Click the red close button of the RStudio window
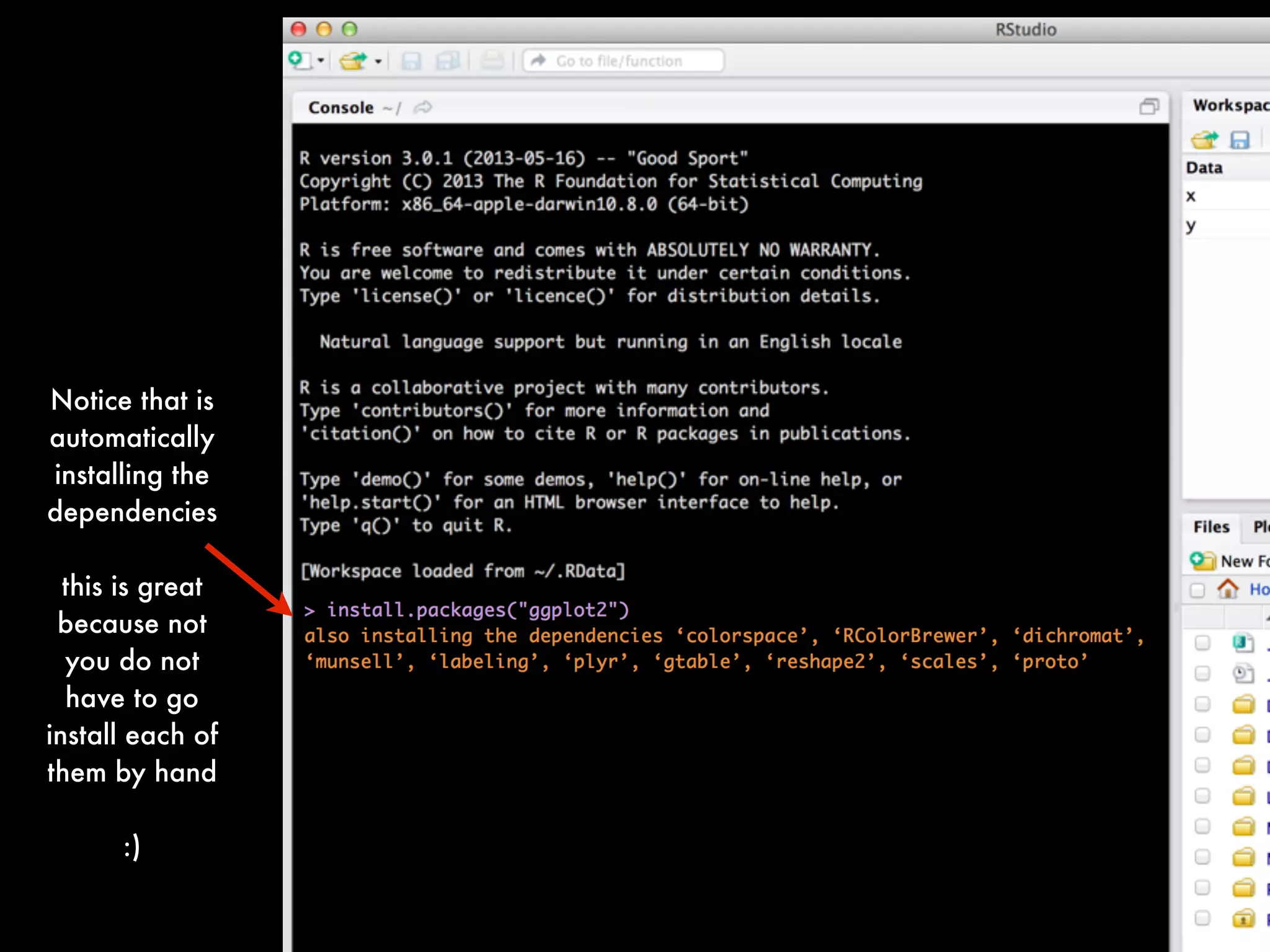1270x952 pixels. (299, 29)
